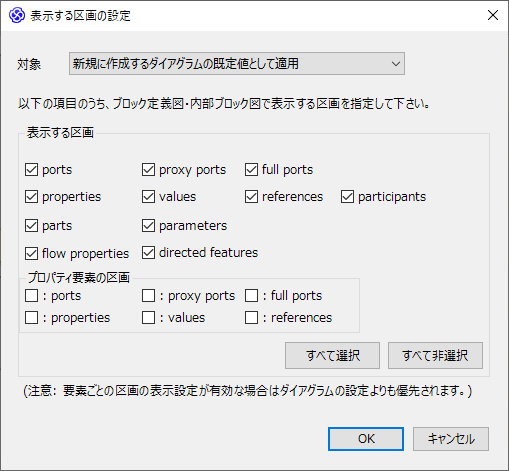Uncheck the references checkbox
This screenshot has width=509, height=471.
(251, 197)
